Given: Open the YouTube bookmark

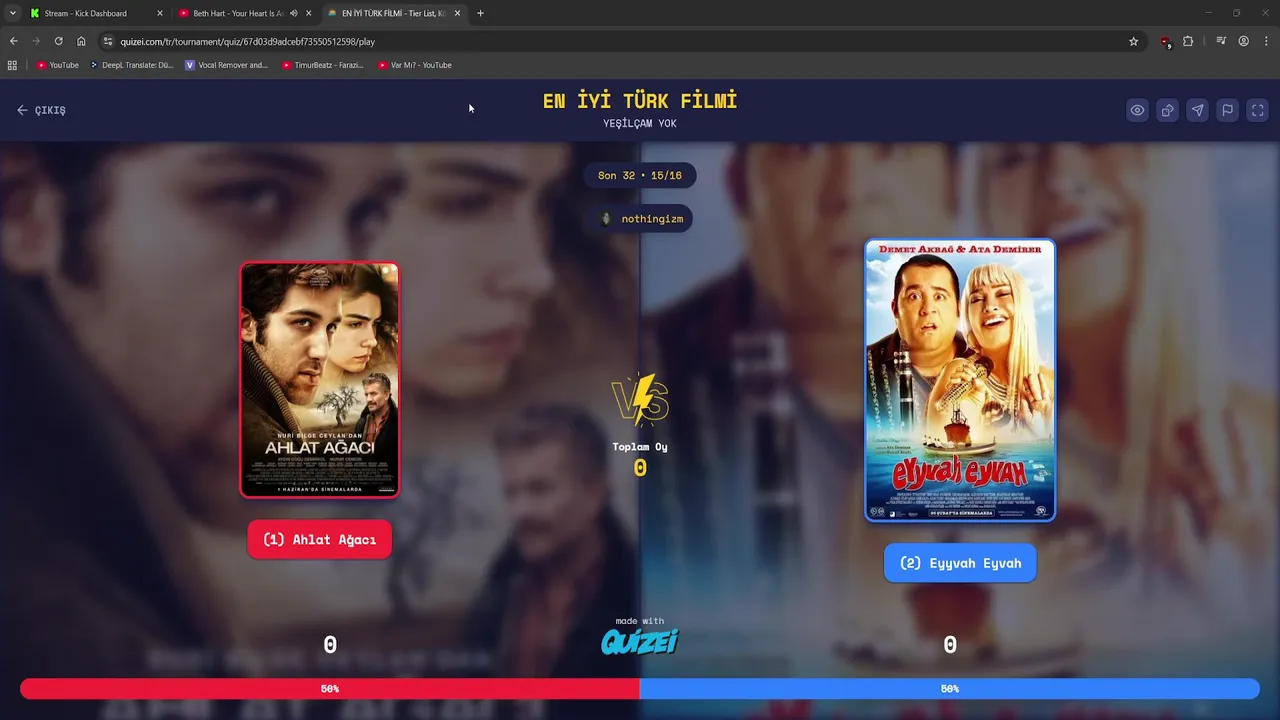Looking at the screenshot, I should pos(57,65).
